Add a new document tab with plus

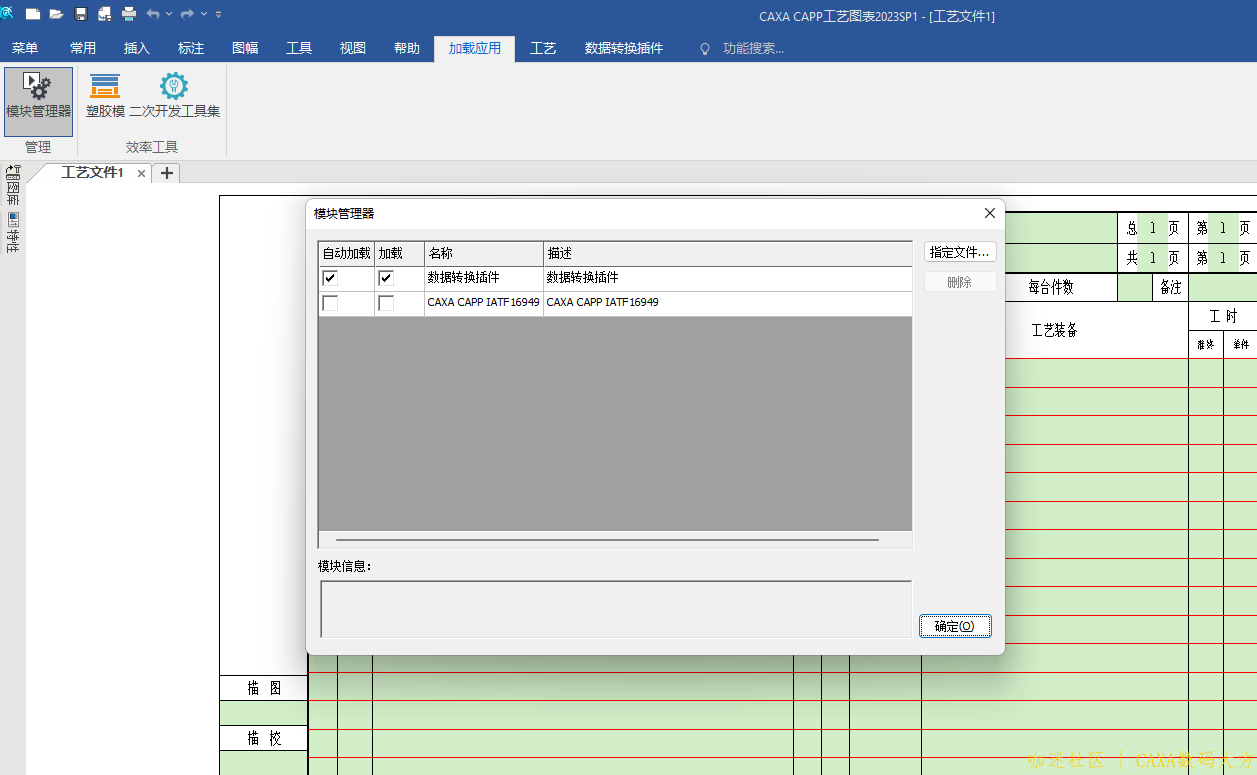tap(166, 173)
